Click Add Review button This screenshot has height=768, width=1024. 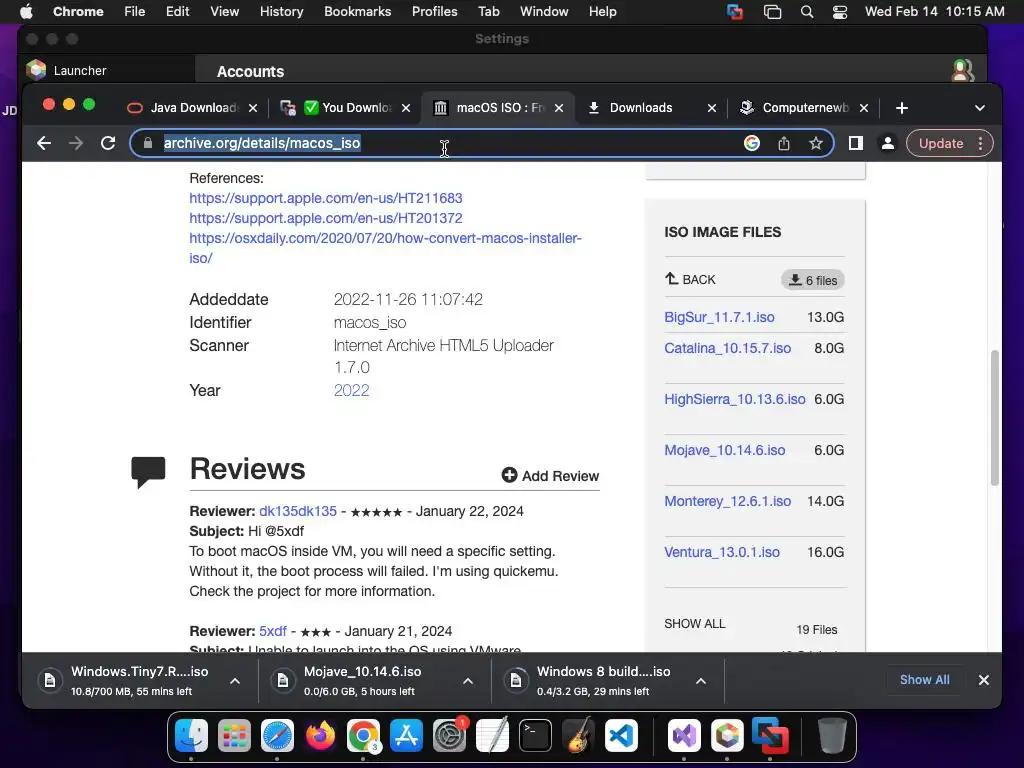[550, 475]
